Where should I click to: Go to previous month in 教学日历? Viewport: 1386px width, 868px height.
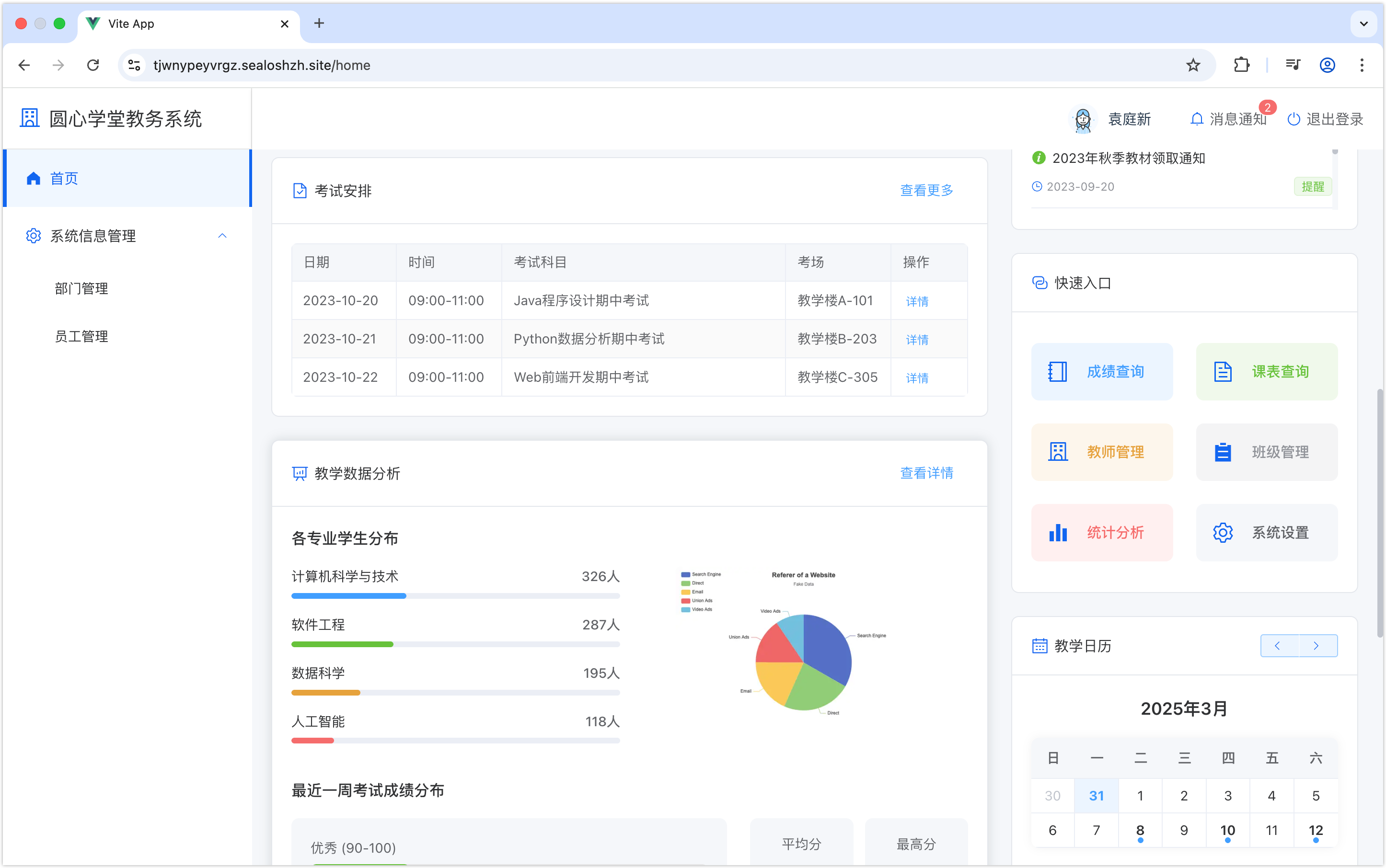click(x=1278, y=646)
